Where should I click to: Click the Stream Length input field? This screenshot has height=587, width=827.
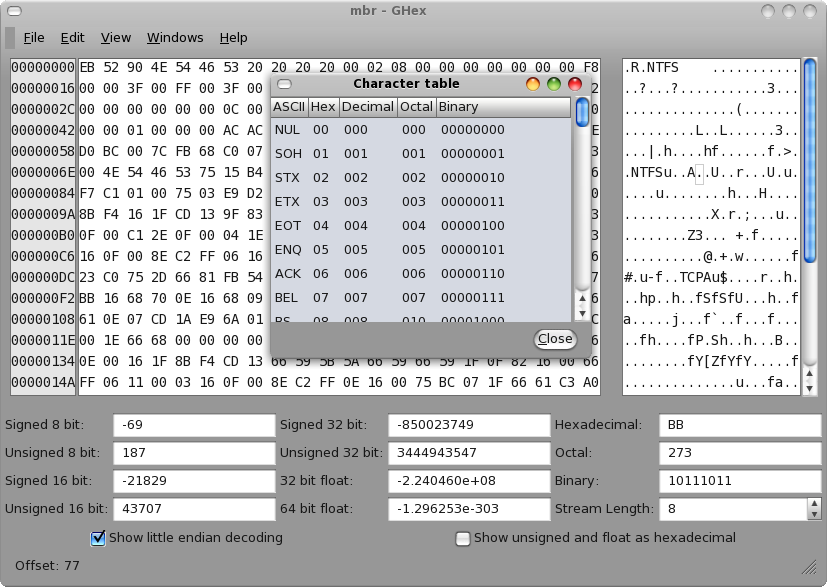point(733,509)
